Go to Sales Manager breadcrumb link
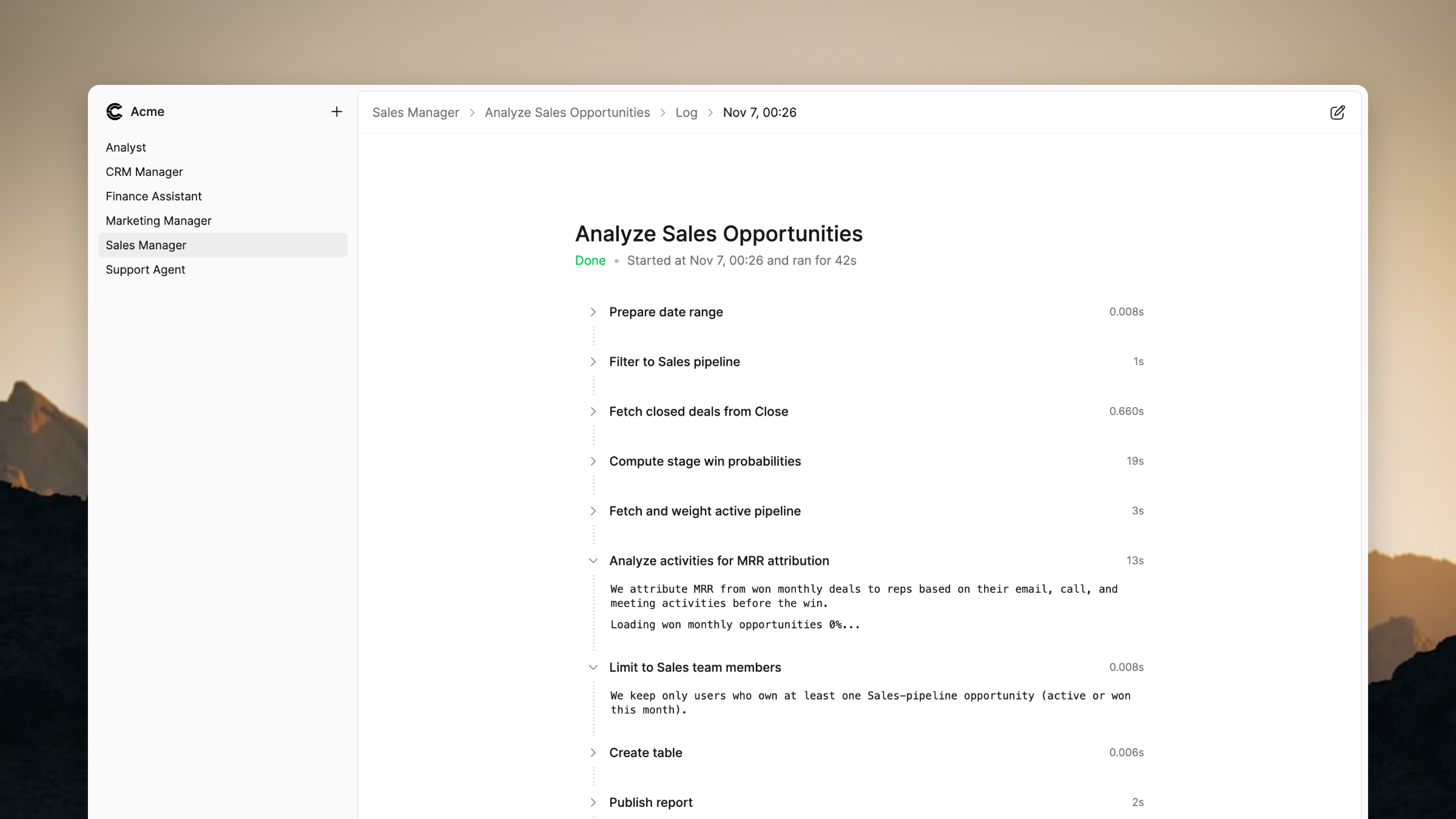This screenshot has width=1456, height=819. (416, 113)
